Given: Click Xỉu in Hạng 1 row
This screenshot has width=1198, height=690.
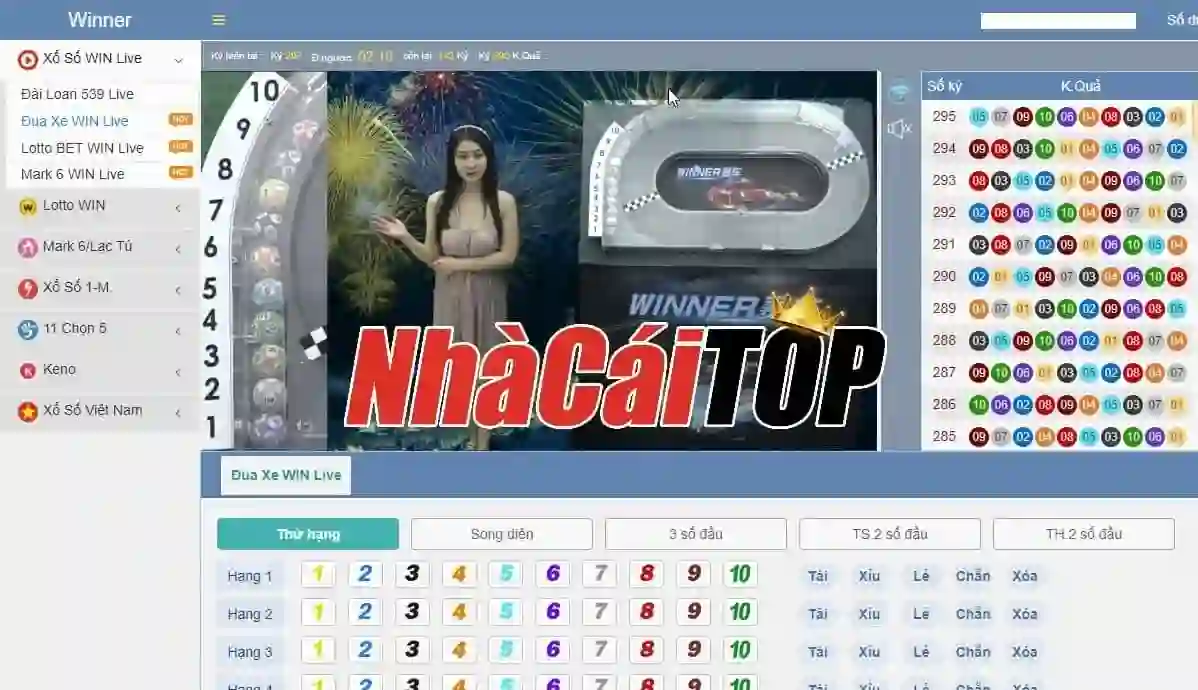Looking at the screenshot, I should 869,575.
